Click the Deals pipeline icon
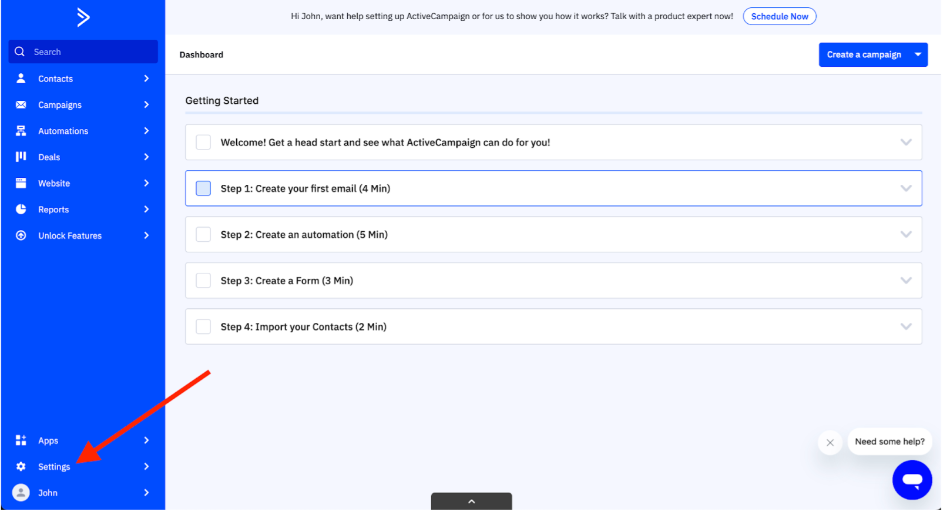Screen dimensions: 945x527 (21, 157)
